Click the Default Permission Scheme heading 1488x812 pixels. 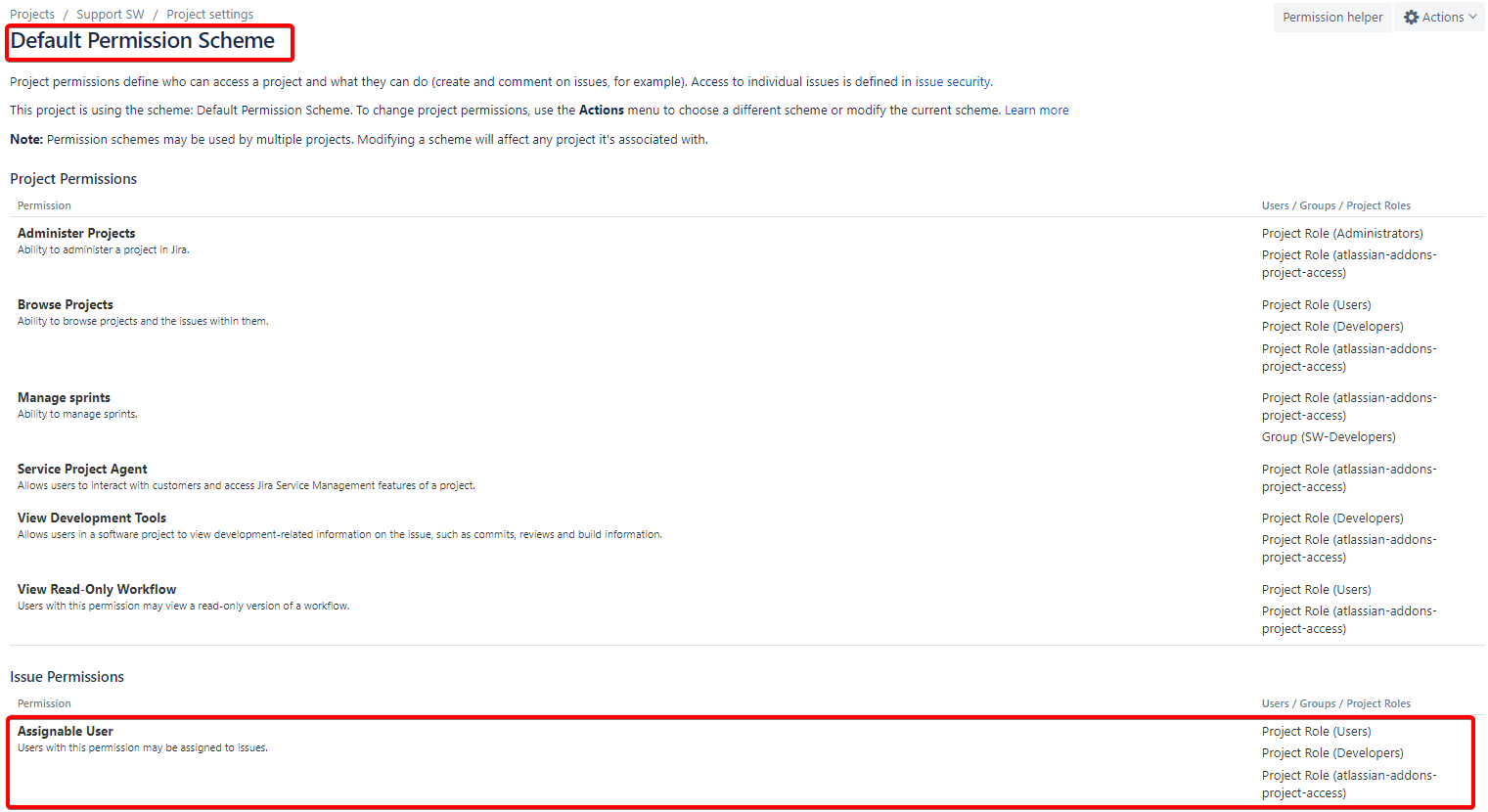pyautogui.click(x=143, y=40)
